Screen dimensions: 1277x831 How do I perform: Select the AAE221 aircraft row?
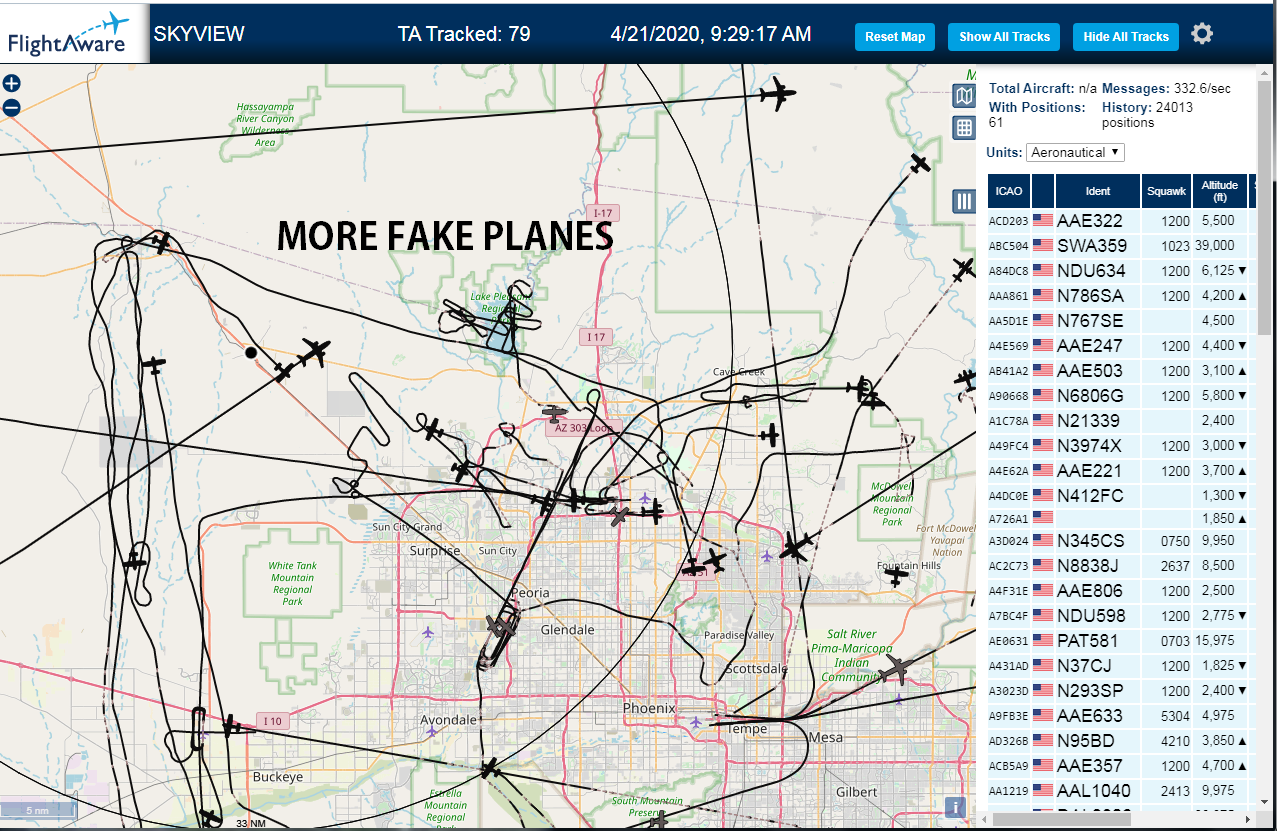pyautogui.click(x=1121, y=471)
